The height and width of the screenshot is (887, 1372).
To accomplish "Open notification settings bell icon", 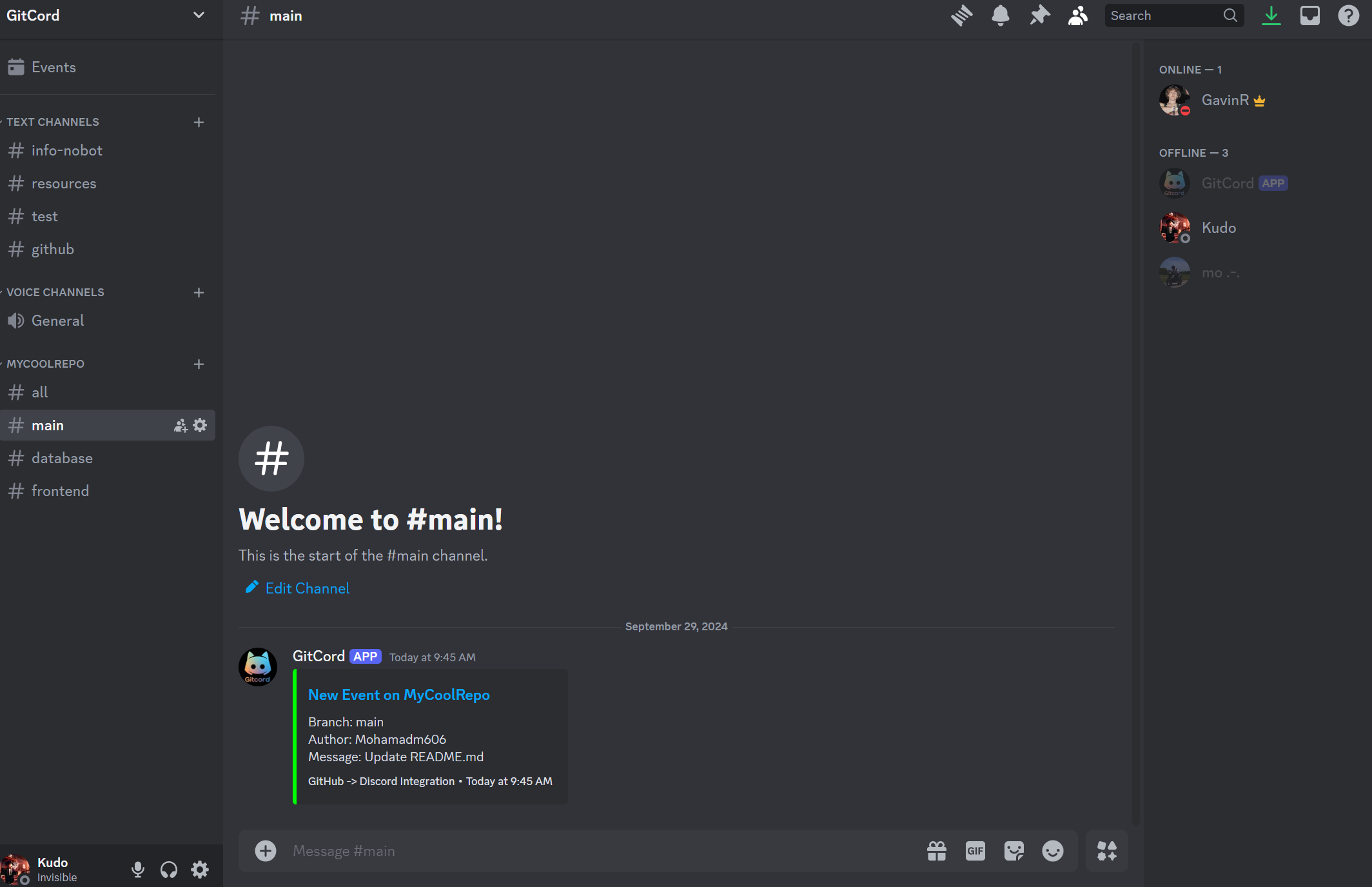I will [x=1000, y=15].
